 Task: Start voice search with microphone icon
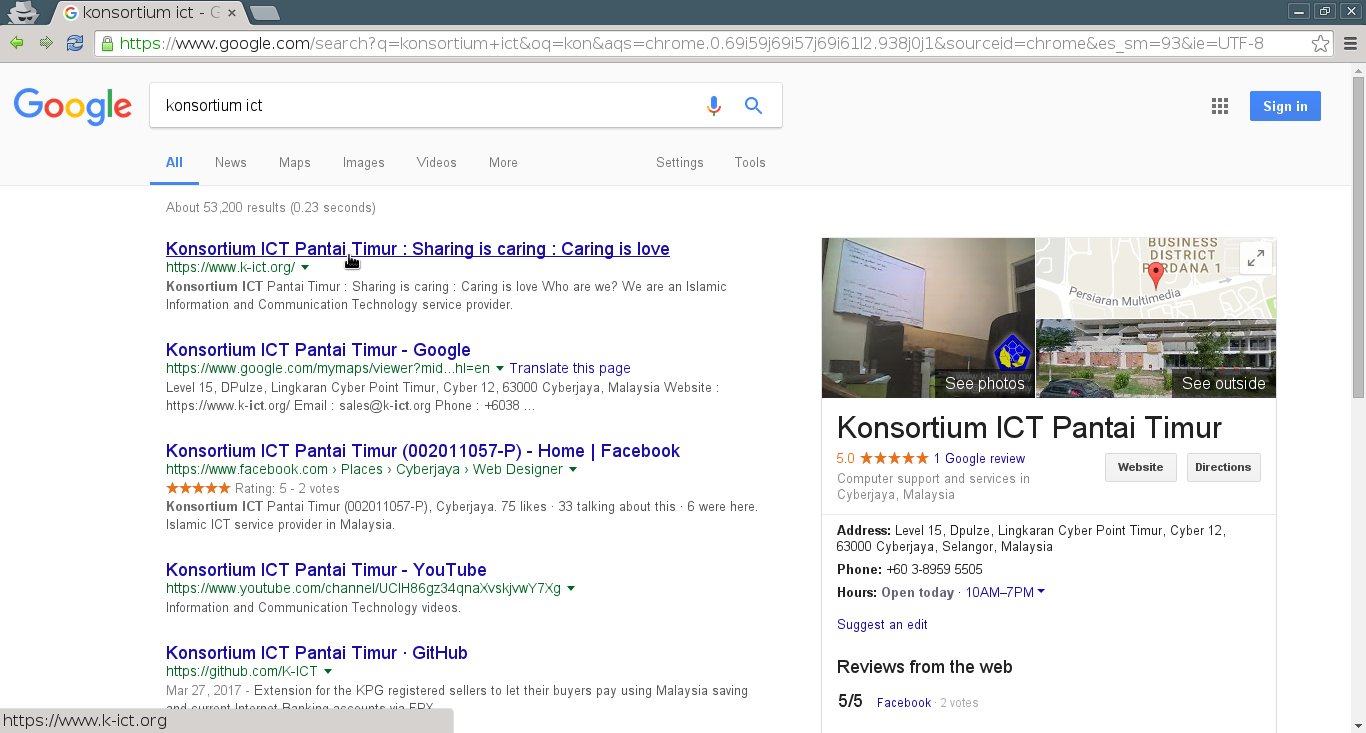tap(713, 106)
